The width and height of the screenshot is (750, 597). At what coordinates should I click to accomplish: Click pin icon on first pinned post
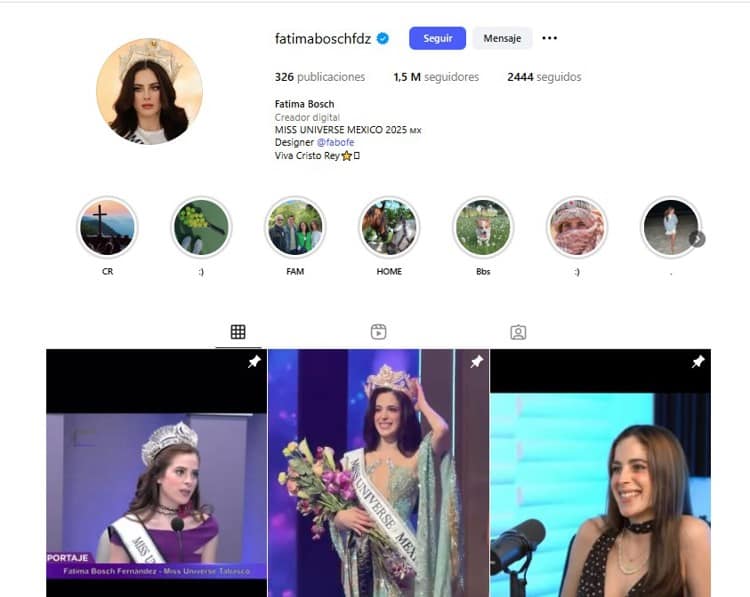tap(254, 362)
